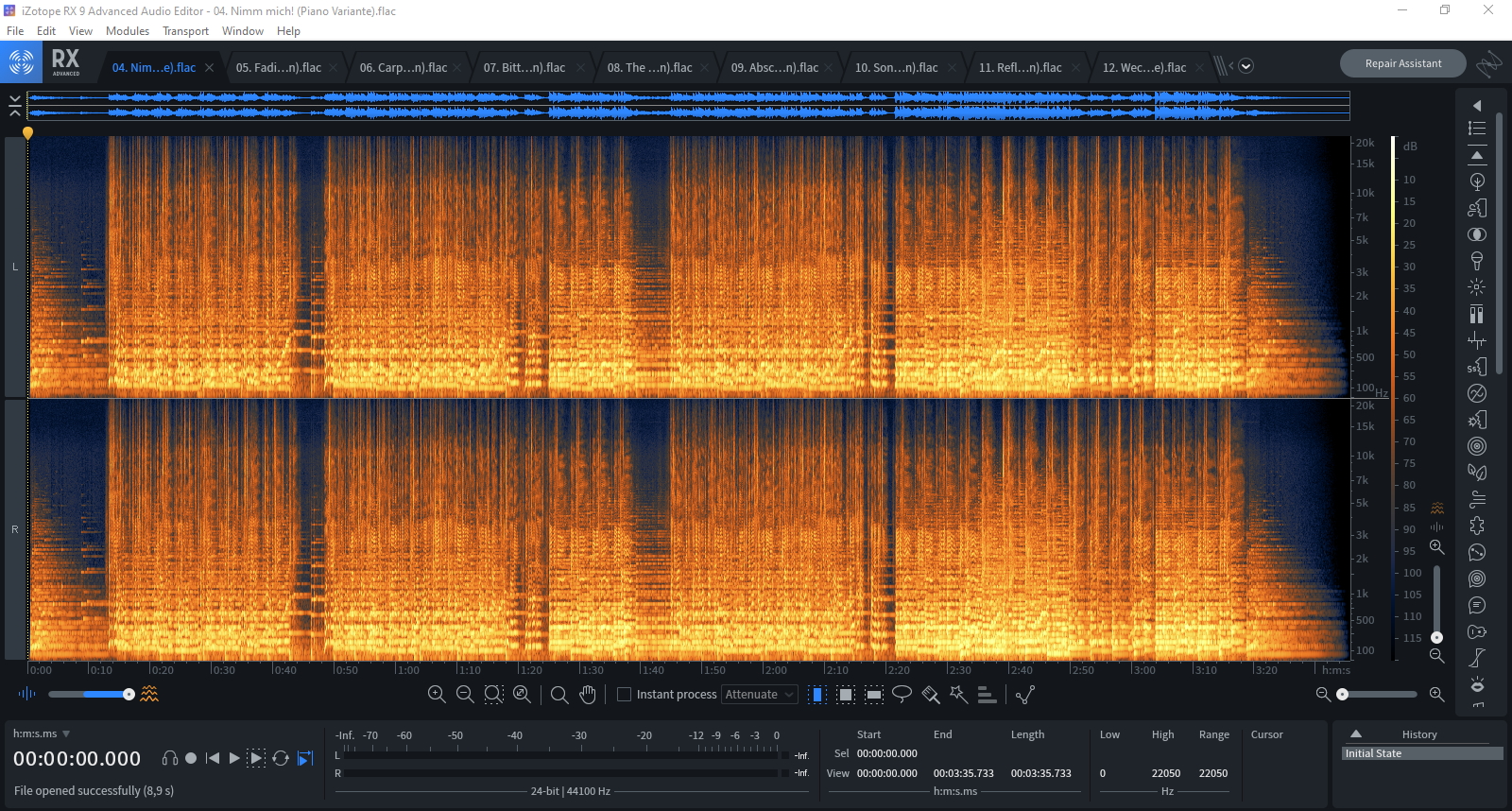This screenshot has width=1512, height=811.
Task: Click the Record button
Action: coord(191,758)
